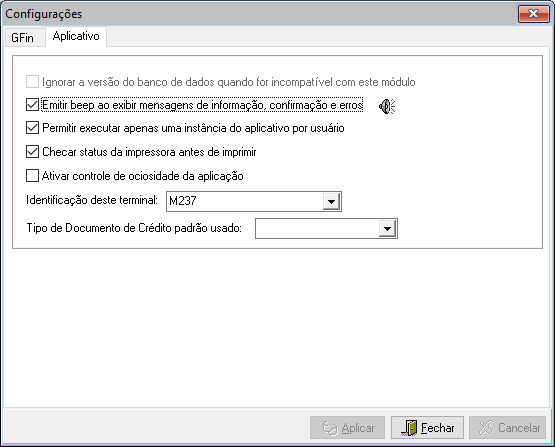Click the speaker beep test icon

point(387,106)
